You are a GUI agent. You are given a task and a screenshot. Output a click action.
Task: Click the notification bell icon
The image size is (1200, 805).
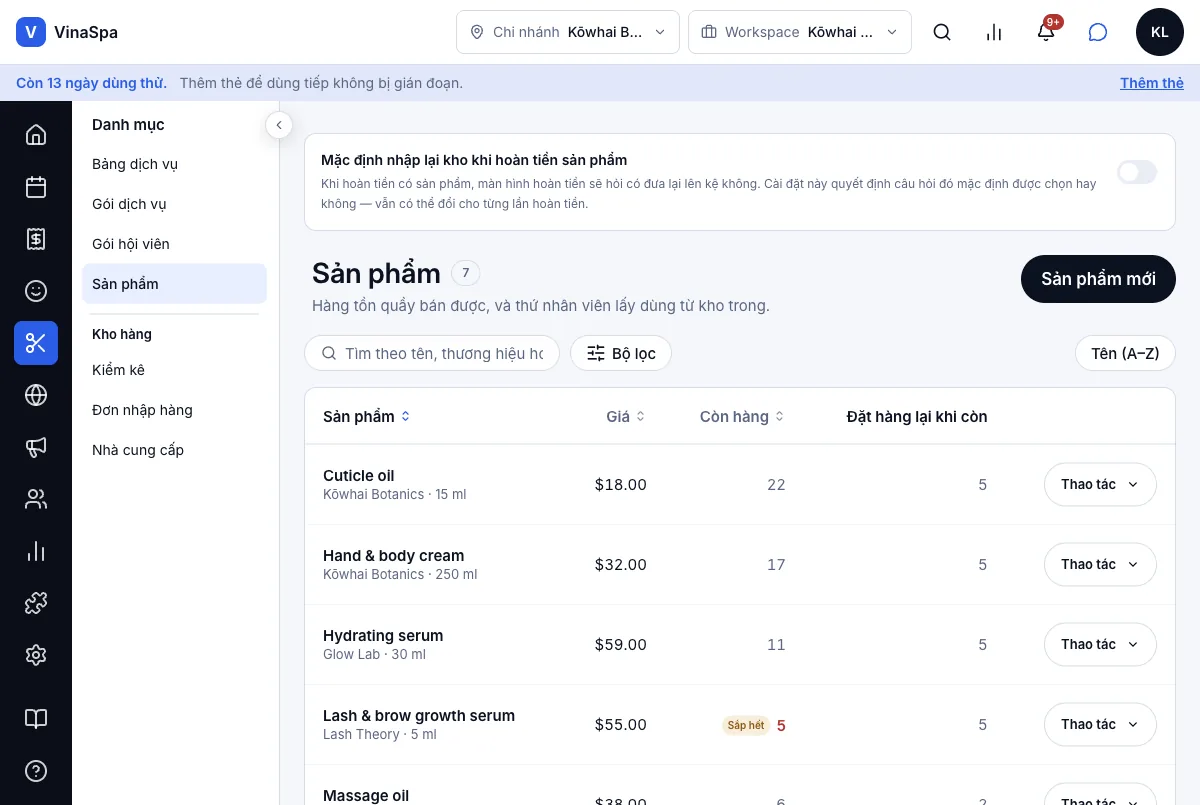[1046, 32]
